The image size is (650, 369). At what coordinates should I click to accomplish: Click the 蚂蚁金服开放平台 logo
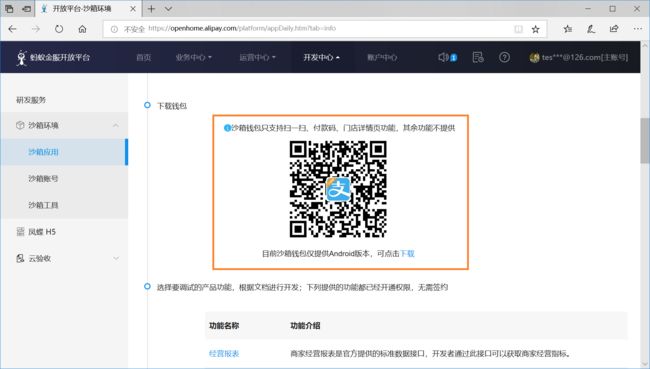pos(53,57)
